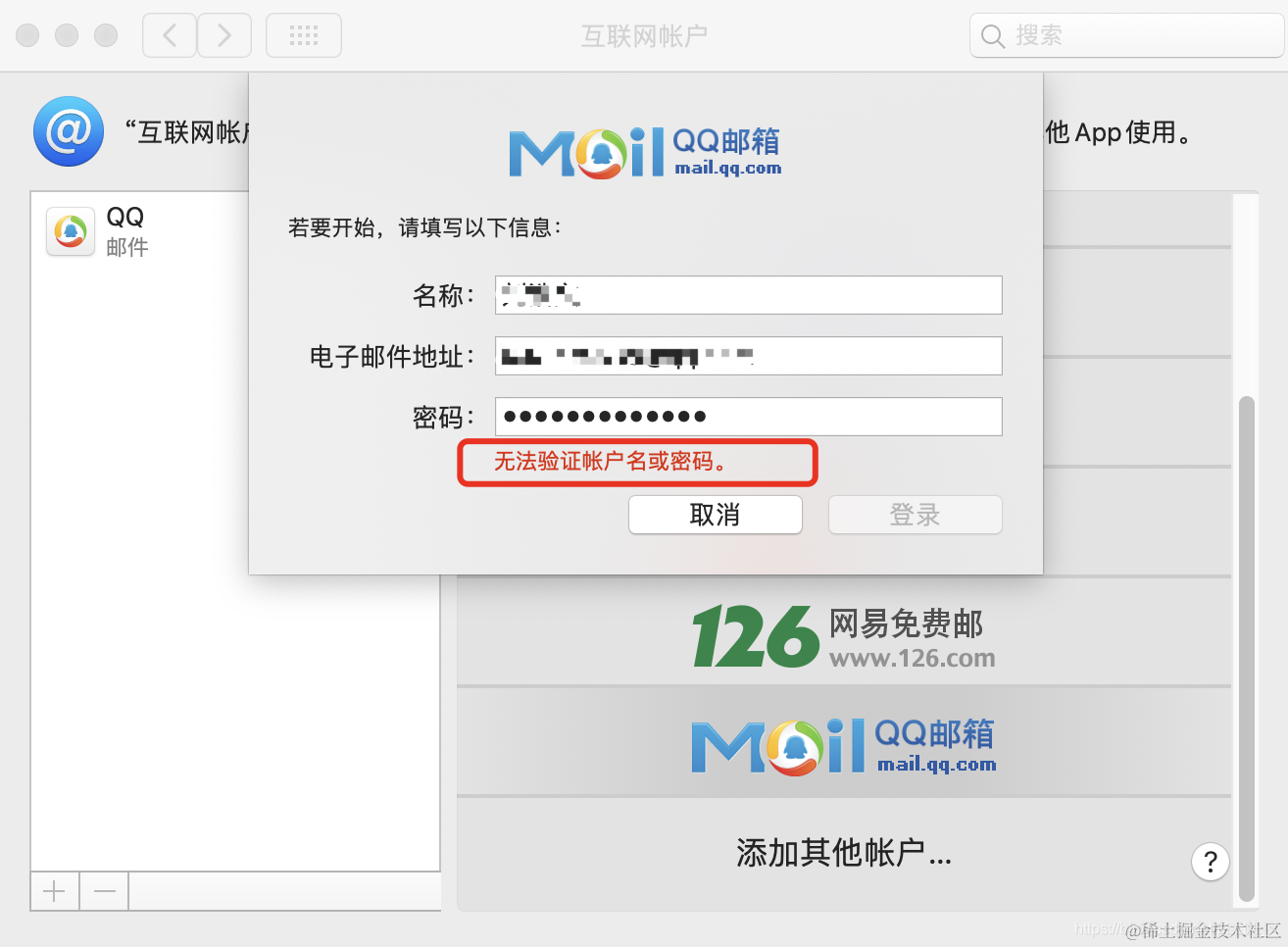The image size is (1288, 947).
Task: Go back with the left chevron button
Action: click(x=170, y=35)
